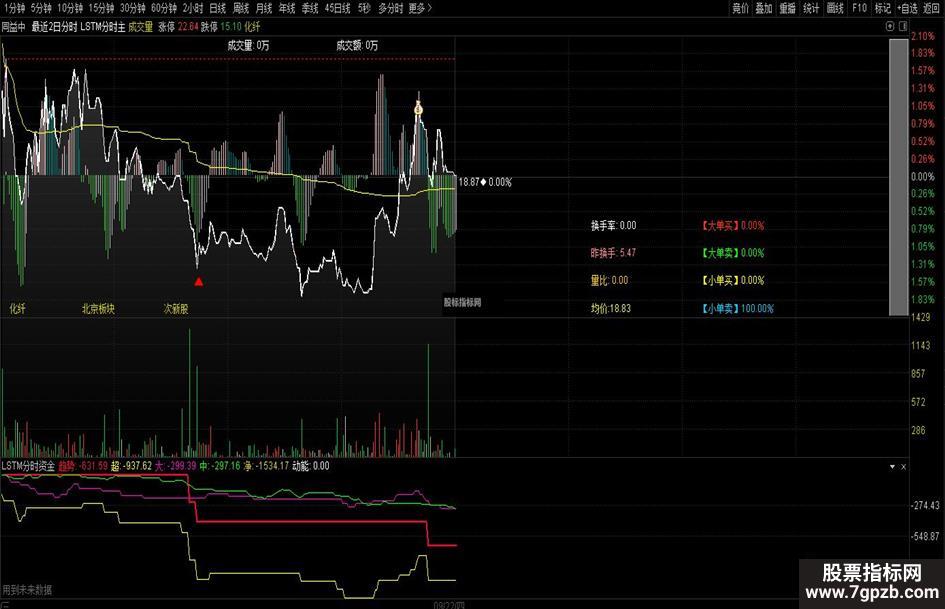Click the 【大单卖】0.00% entry
945x609 pixels.
732,253
